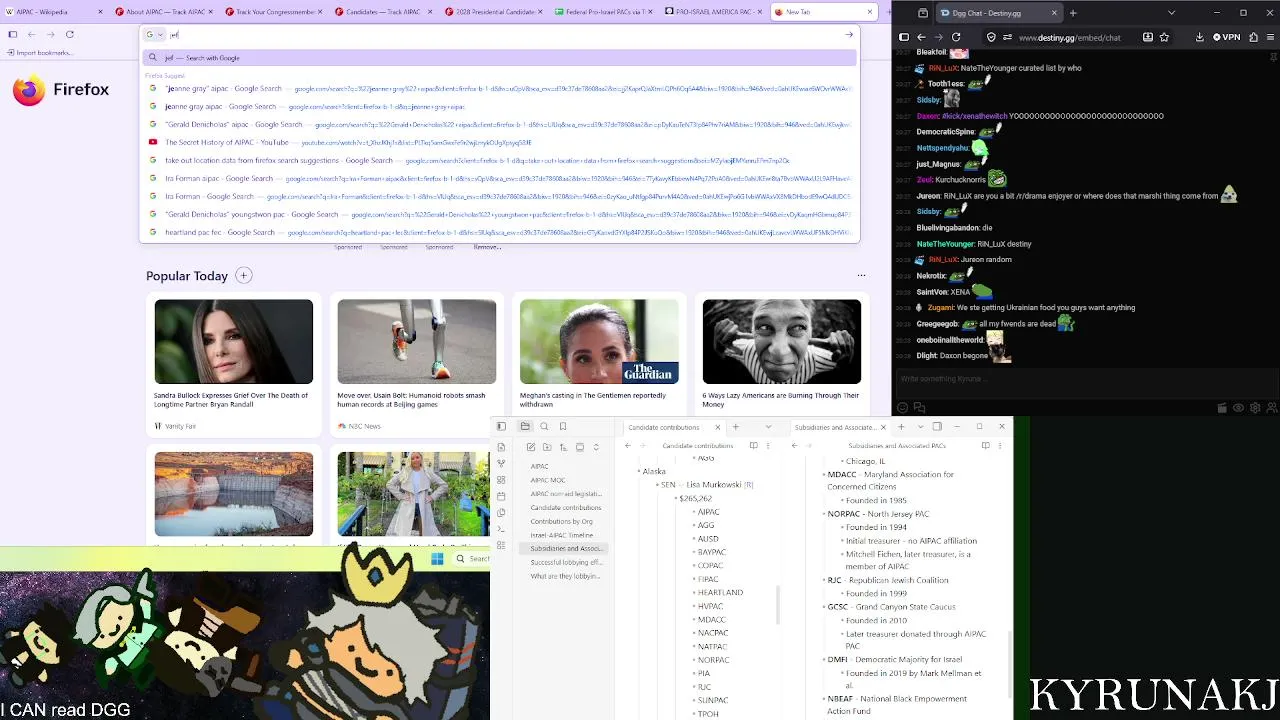Add new tab in left Obsidian pane

tap(736, 427)
